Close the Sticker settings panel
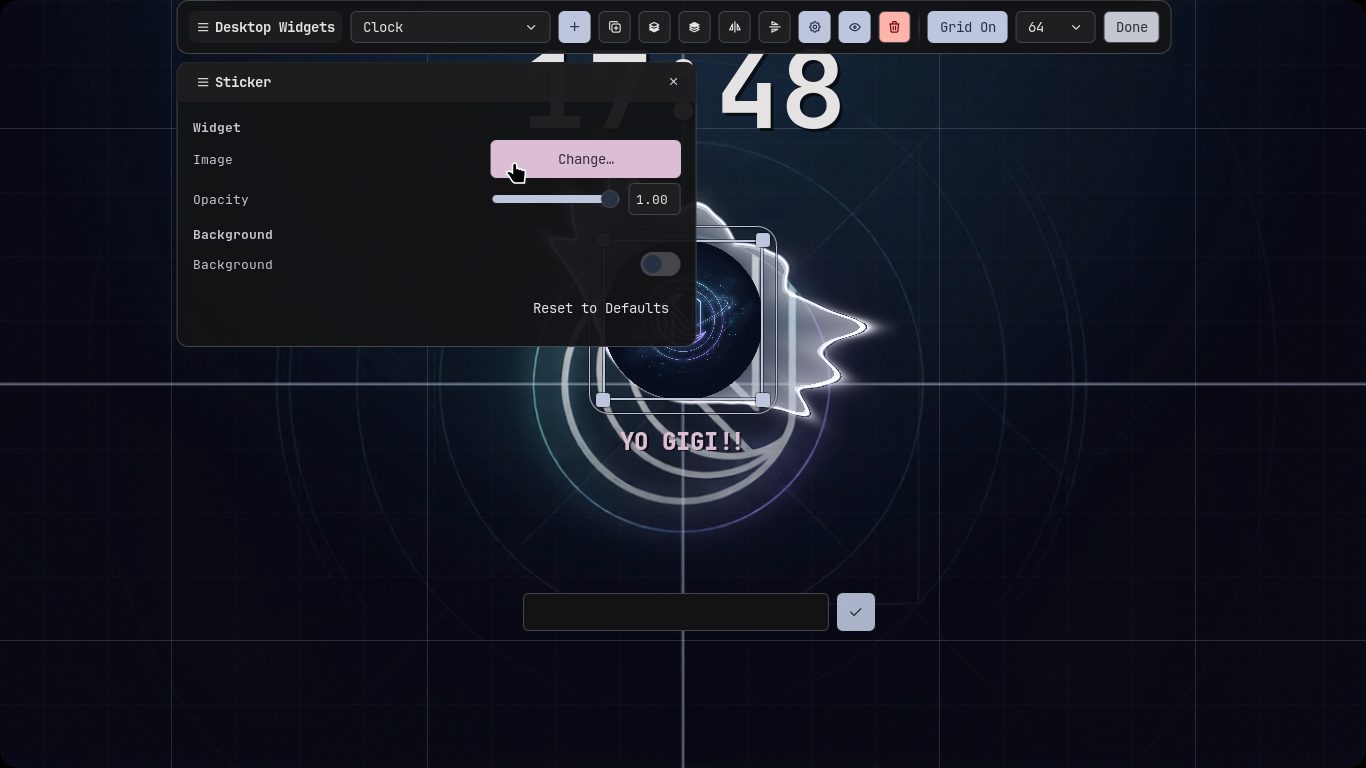 673,82
